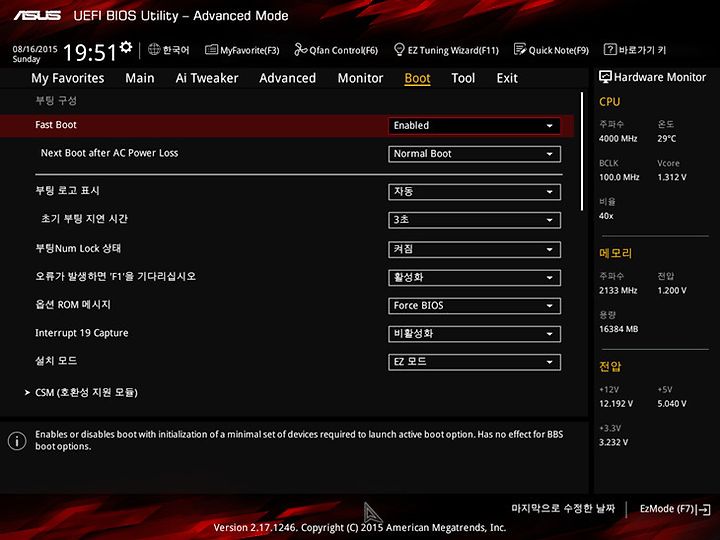Go to the Monitor tab
Image resolution: width=720 pixels, height=540 pixels.
tap(360, 78)
